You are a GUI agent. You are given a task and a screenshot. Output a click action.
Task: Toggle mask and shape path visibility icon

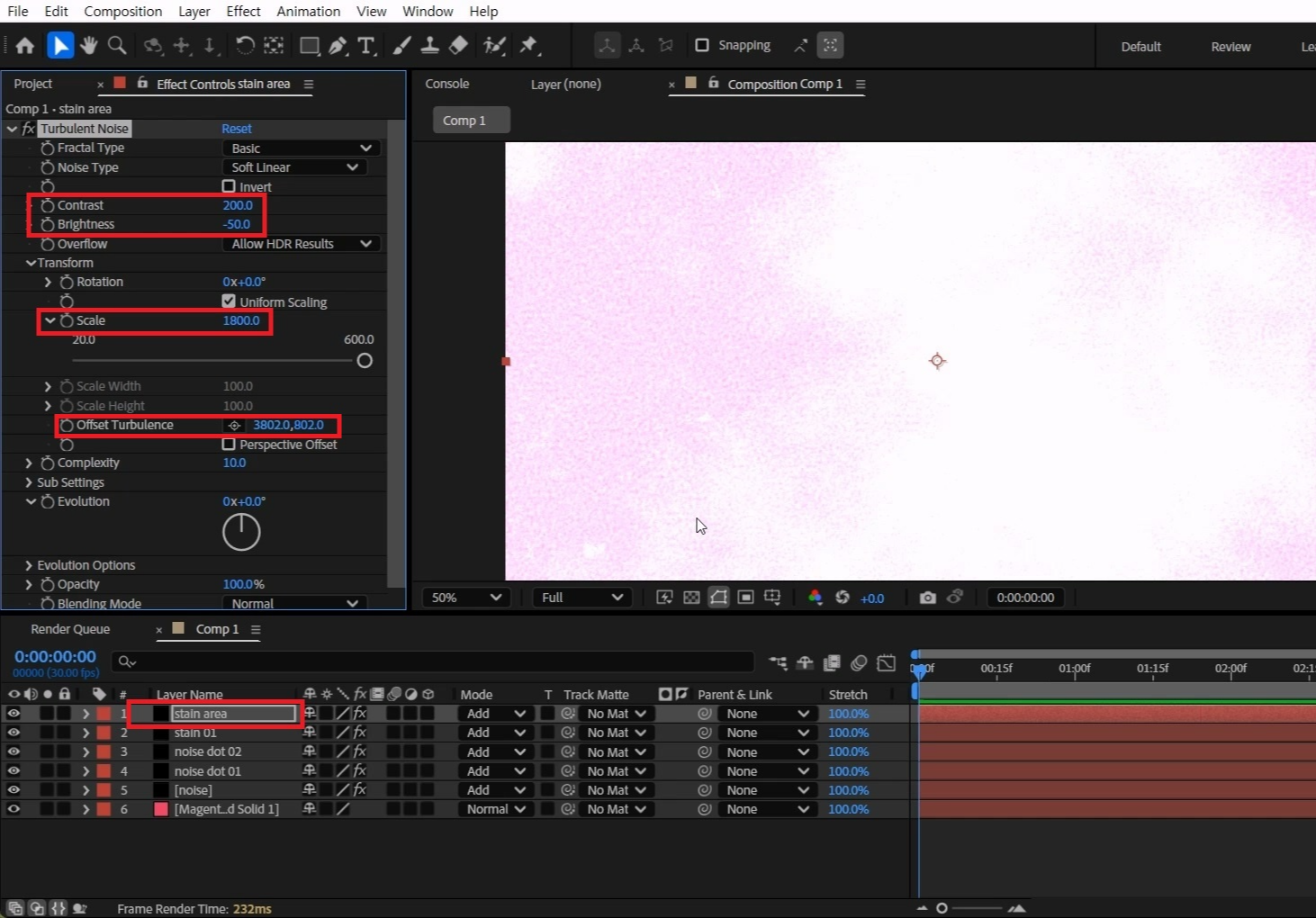pyautogui.click(x=718, y=598)
